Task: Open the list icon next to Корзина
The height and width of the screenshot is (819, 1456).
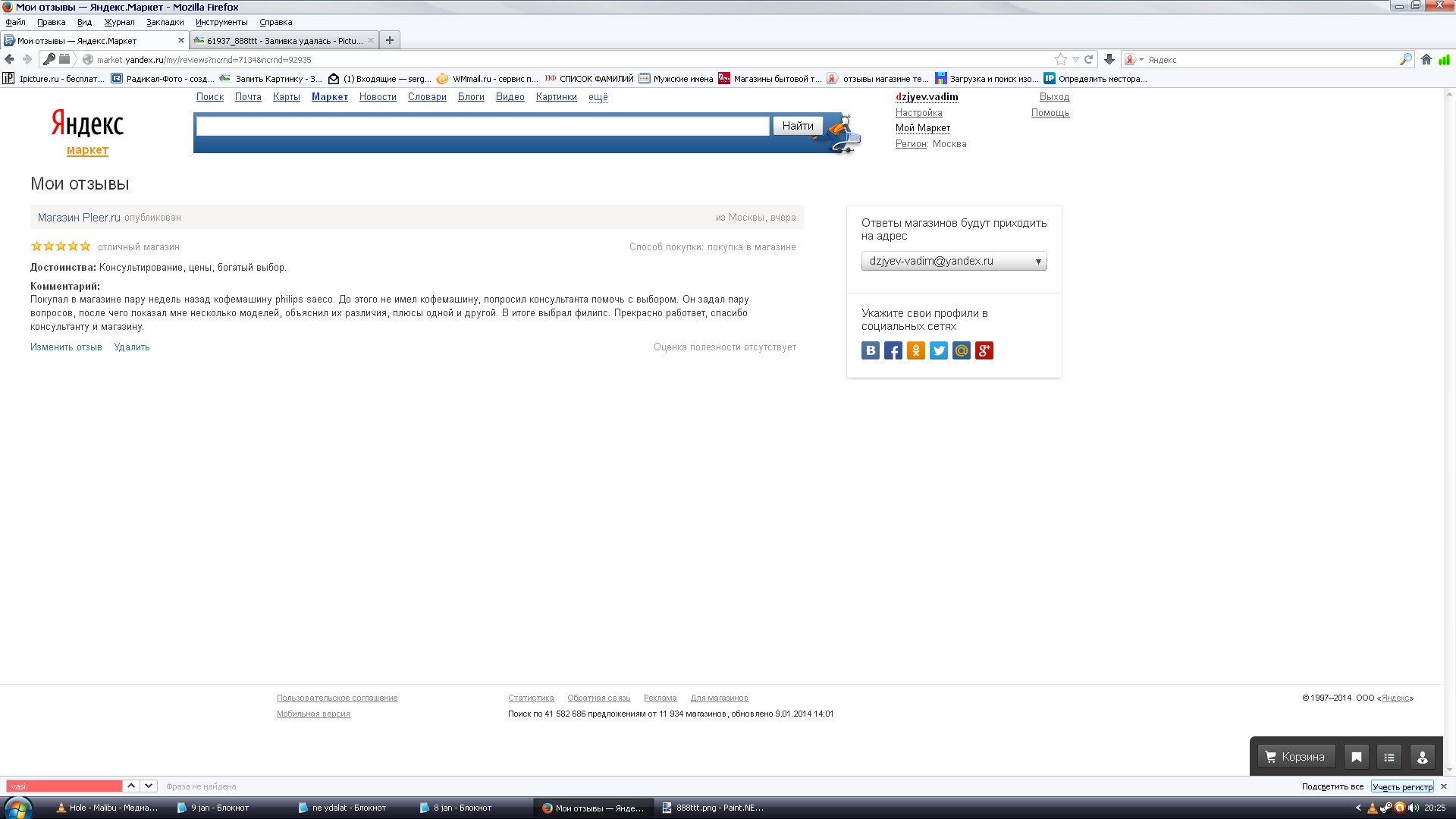Action: pyautogui.click(x=1389, y=757)
